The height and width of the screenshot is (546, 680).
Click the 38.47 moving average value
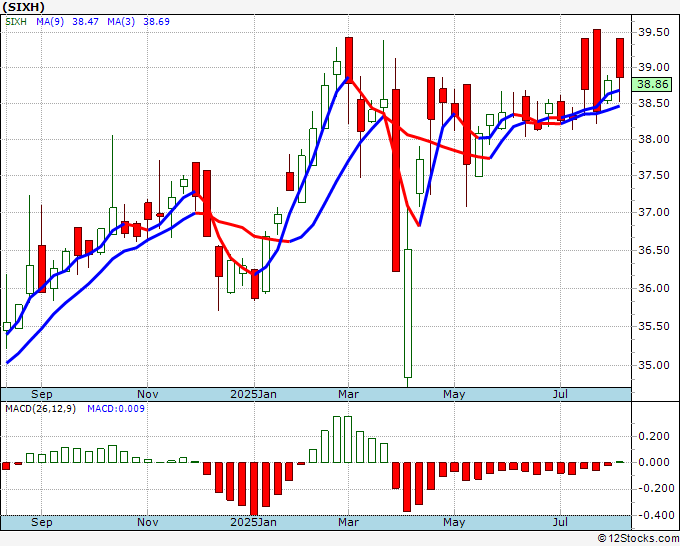[85, 22]
